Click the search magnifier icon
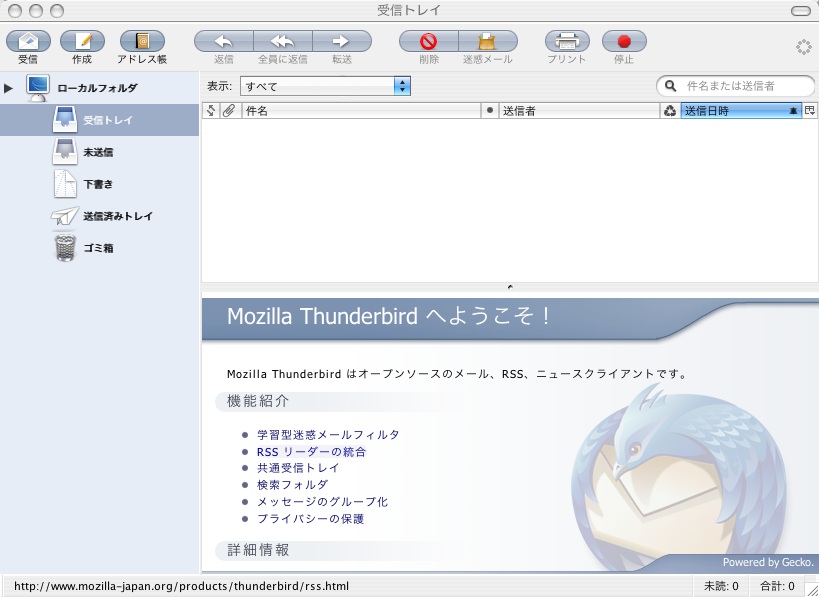Image resolution: width=819 pixels, height=597 pixels. 671,86
